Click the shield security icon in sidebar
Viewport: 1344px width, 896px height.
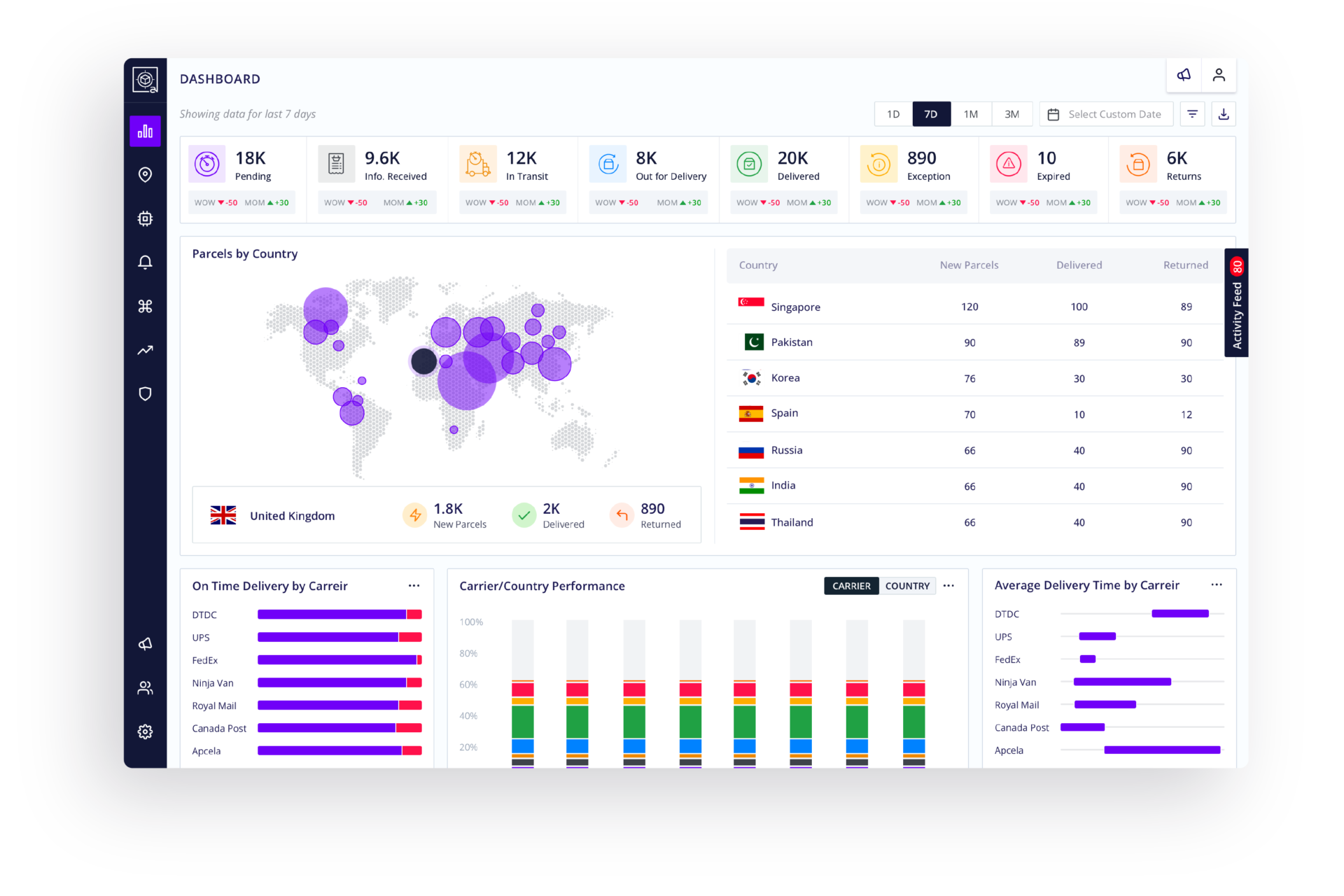[145, 393]
